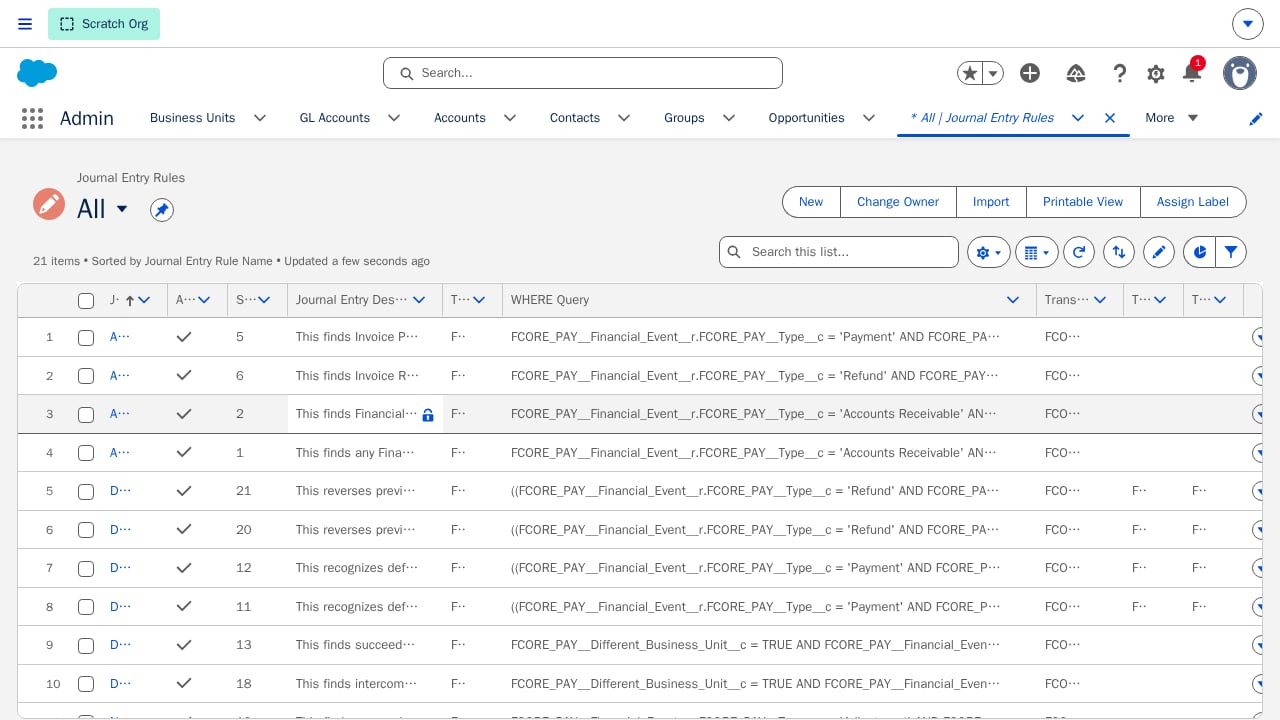Go to the Opportunities tab

coord(807,118)
